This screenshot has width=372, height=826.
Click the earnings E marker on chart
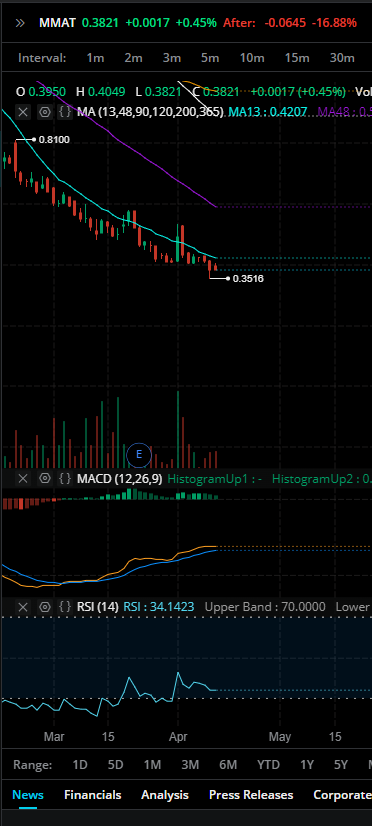point(139,454)
